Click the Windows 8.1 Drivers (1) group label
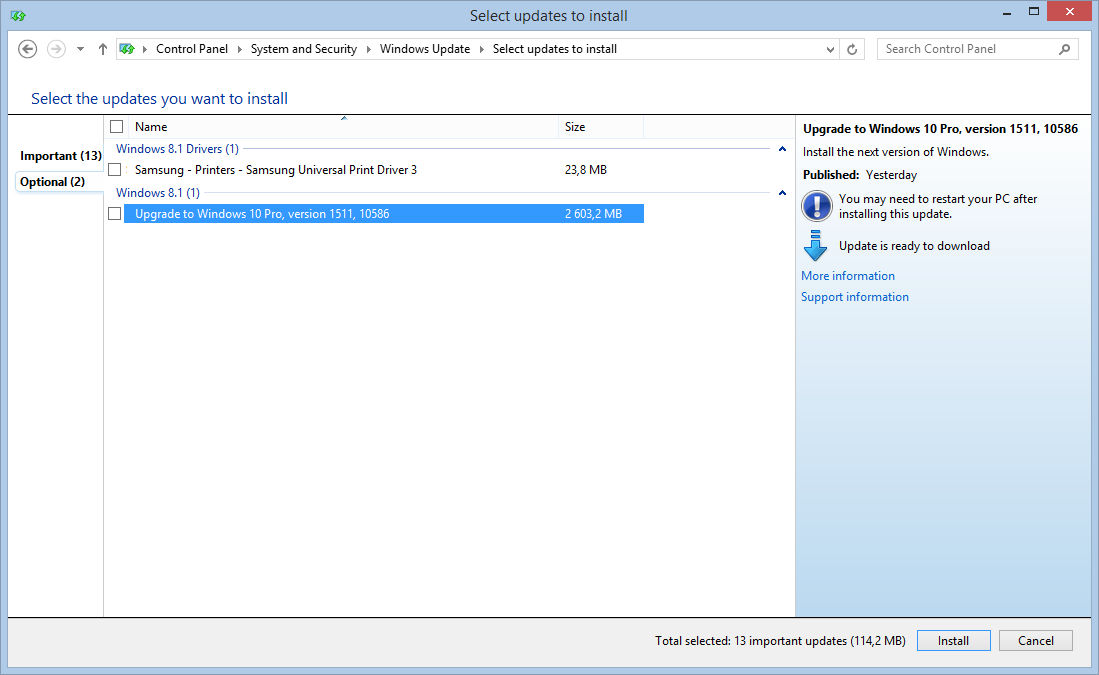Image resolution: width=1099 pixels, height=675 pixels. pyautogui.click(x=177, y=149)
